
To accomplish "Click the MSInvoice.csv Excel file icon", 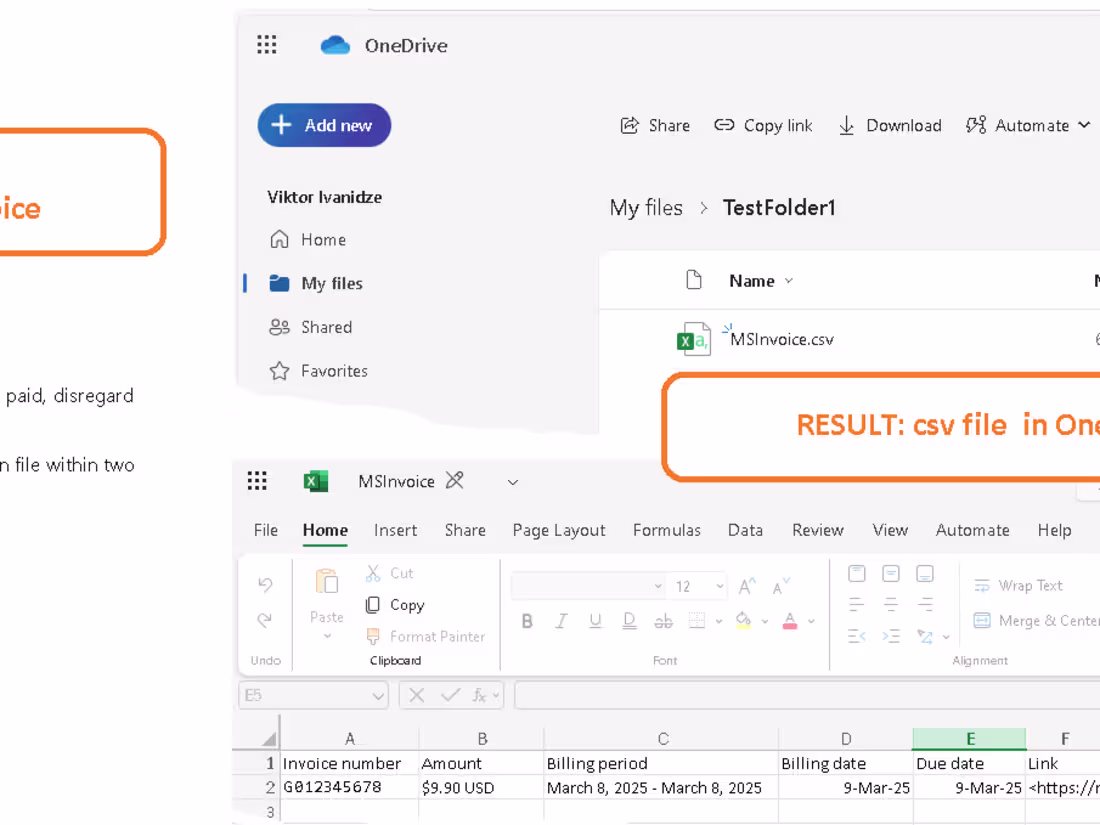I will (693, 340).
